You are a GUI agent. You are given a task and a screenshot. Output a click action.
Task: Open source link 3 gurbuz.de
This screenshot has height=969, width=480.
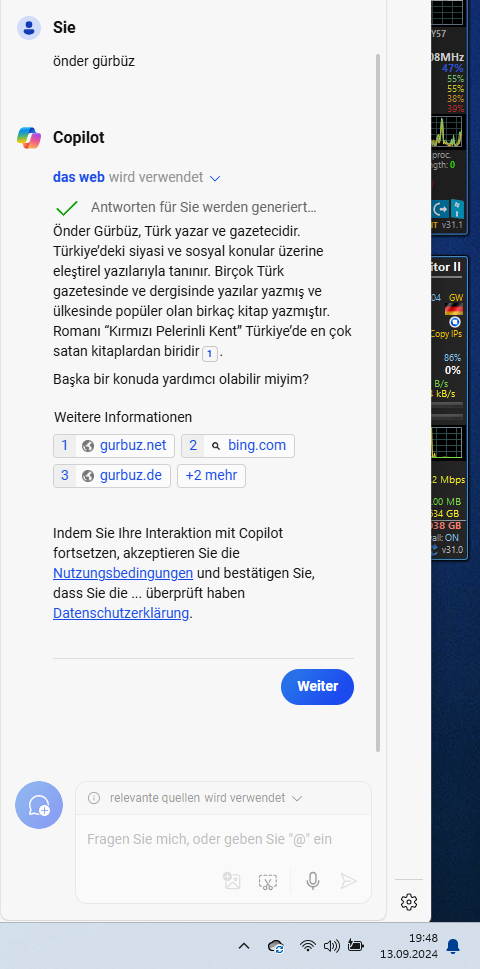112,476
